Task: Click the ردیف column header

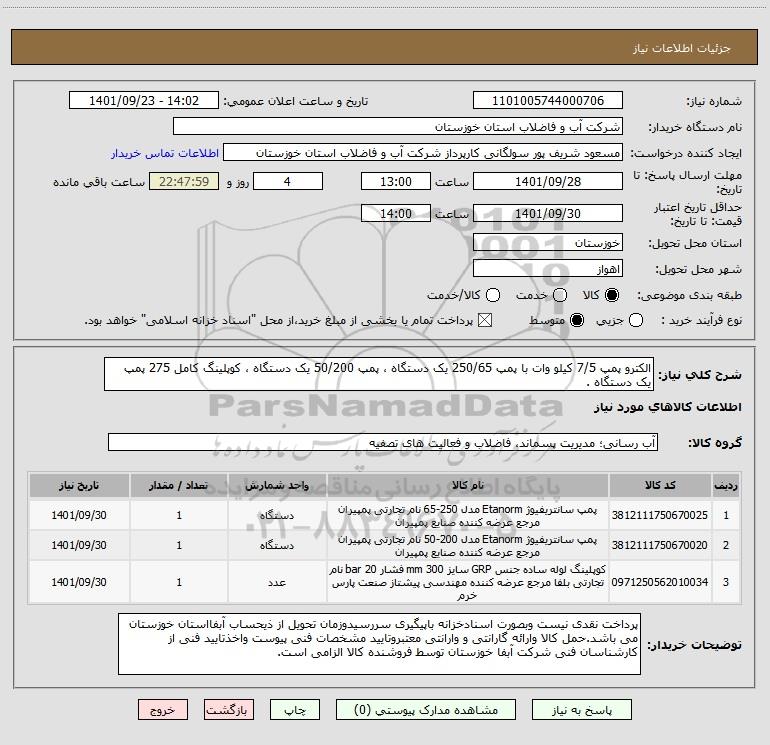Action: 726,485
